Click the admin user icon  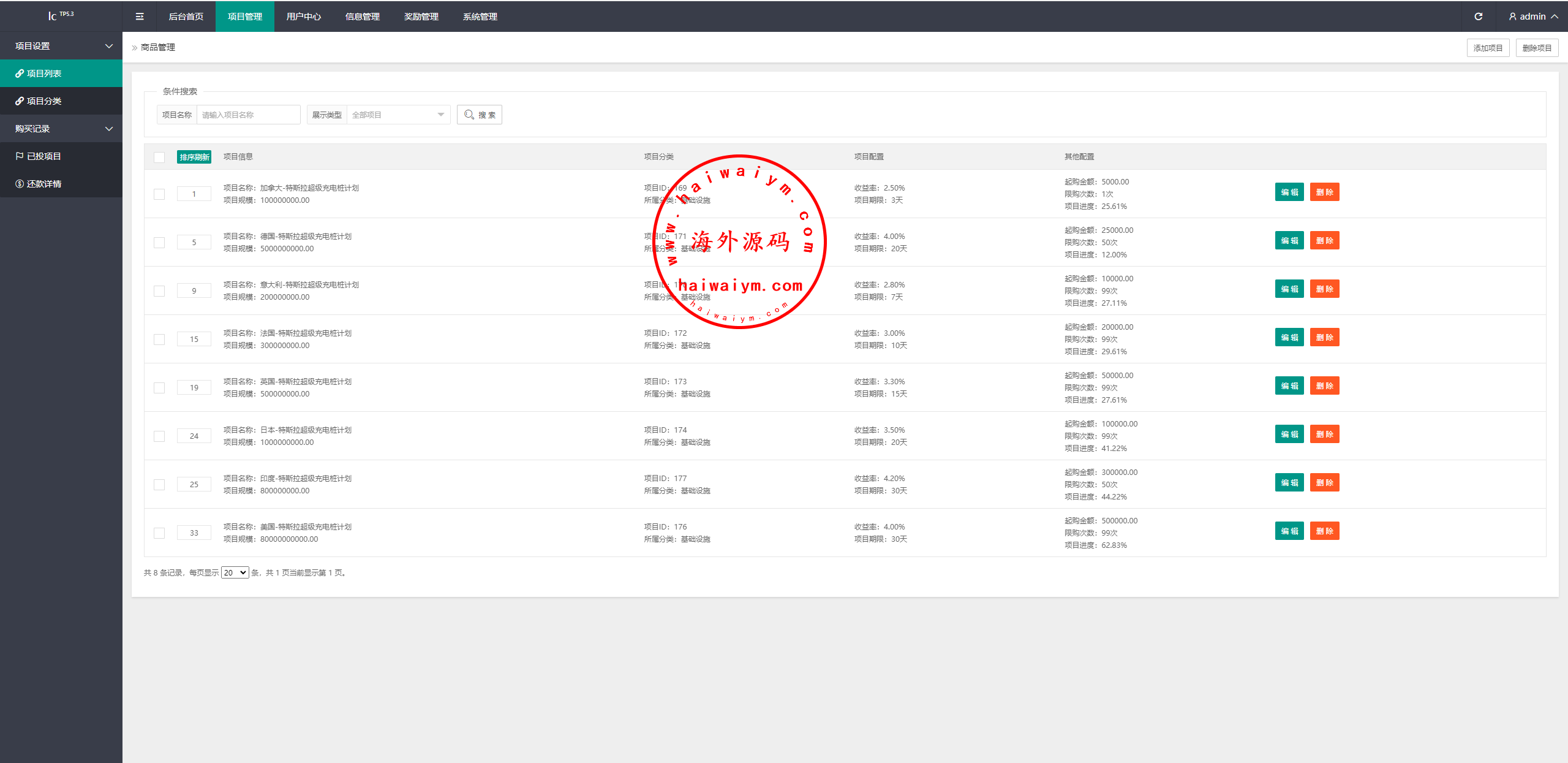click(1512, 17)
